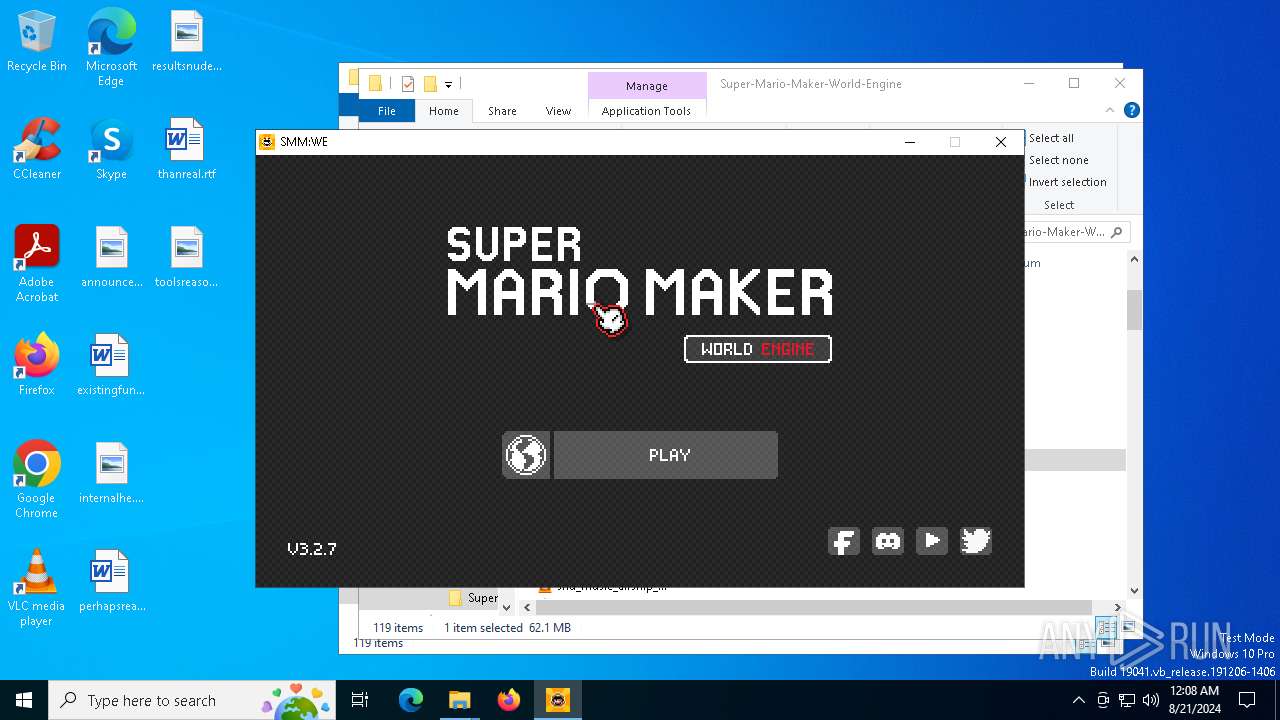The height and width of the screenshot is (720, 1280).
Task: Click Select all in Explorer ribbon
Action: coord(1051,138)
